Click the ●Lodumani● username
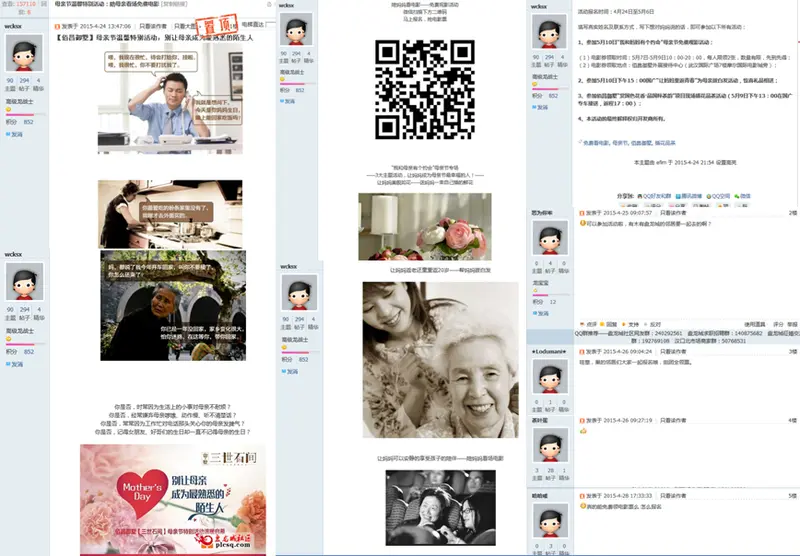The width and height of the screenshot is (800, 556). tap(548, 351)
